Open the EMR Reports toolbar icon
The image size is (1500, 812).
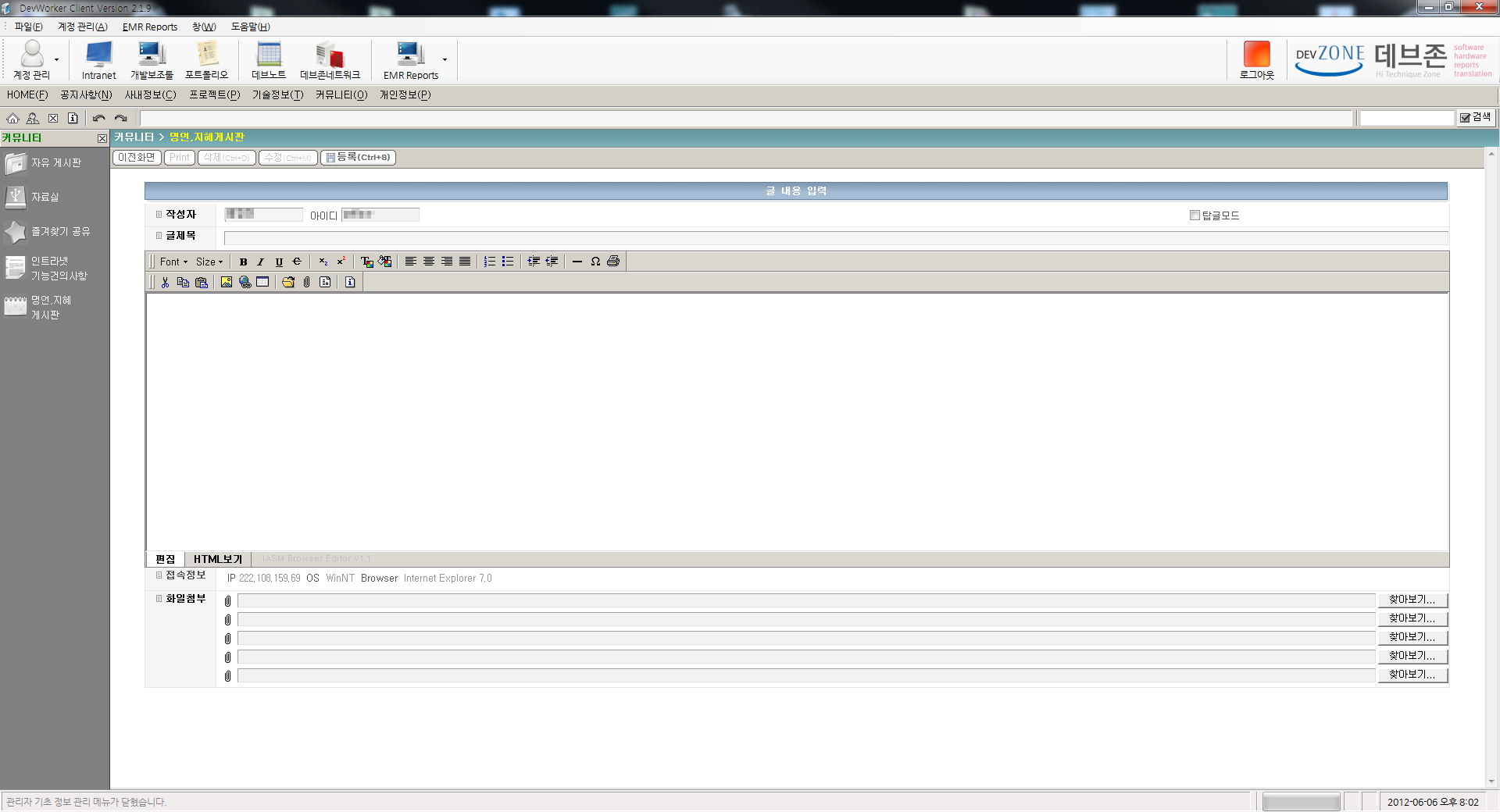411,59
